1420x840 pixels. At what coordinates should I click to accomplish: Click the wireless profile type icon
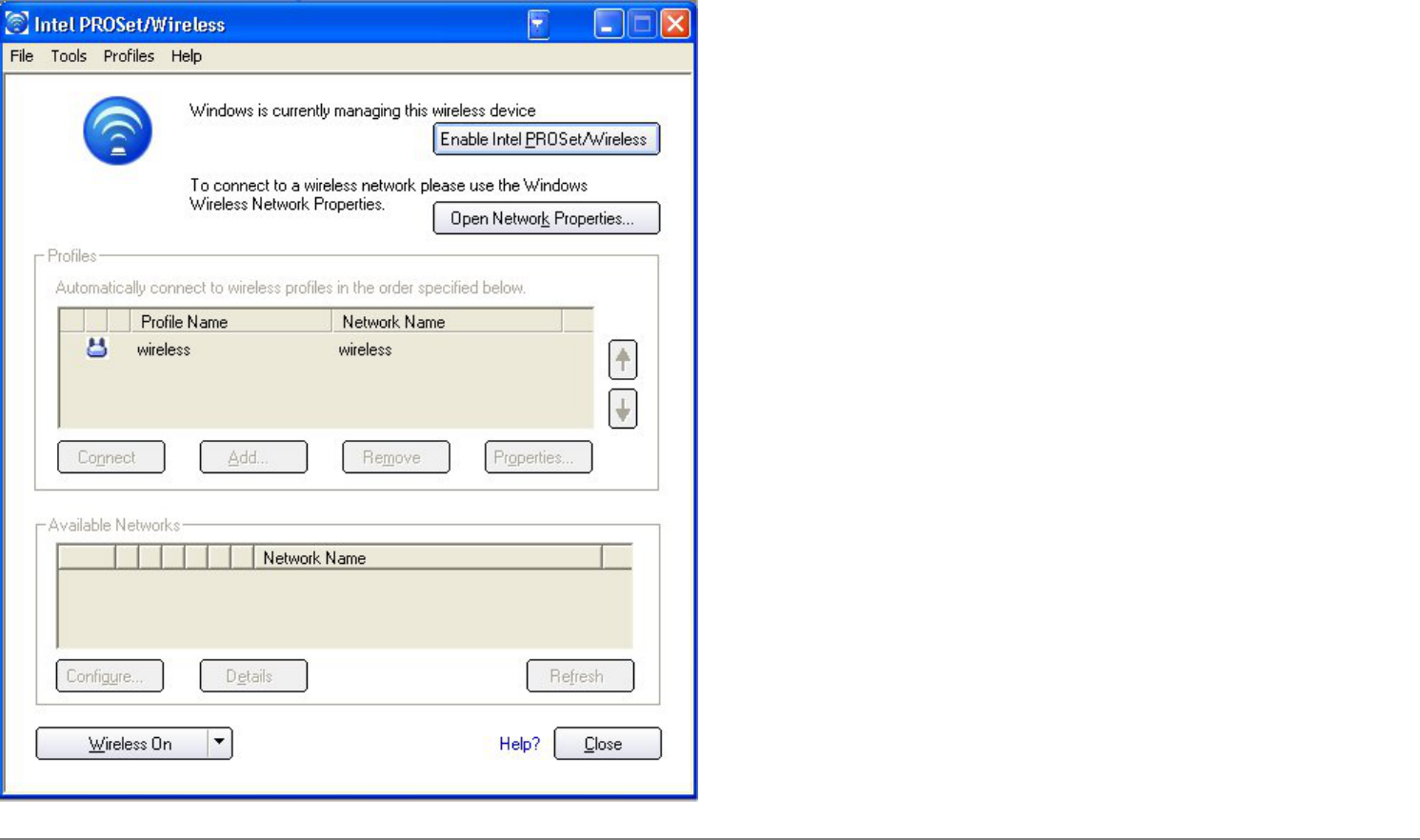(x=96, y=349)
